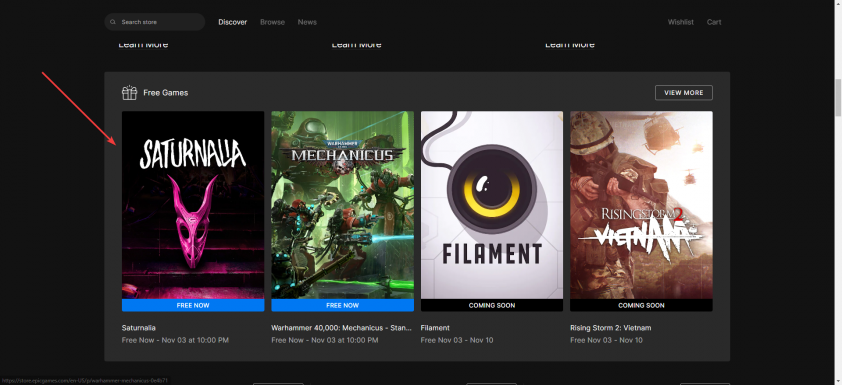Click the search magnifier icon

pos(113,22)
